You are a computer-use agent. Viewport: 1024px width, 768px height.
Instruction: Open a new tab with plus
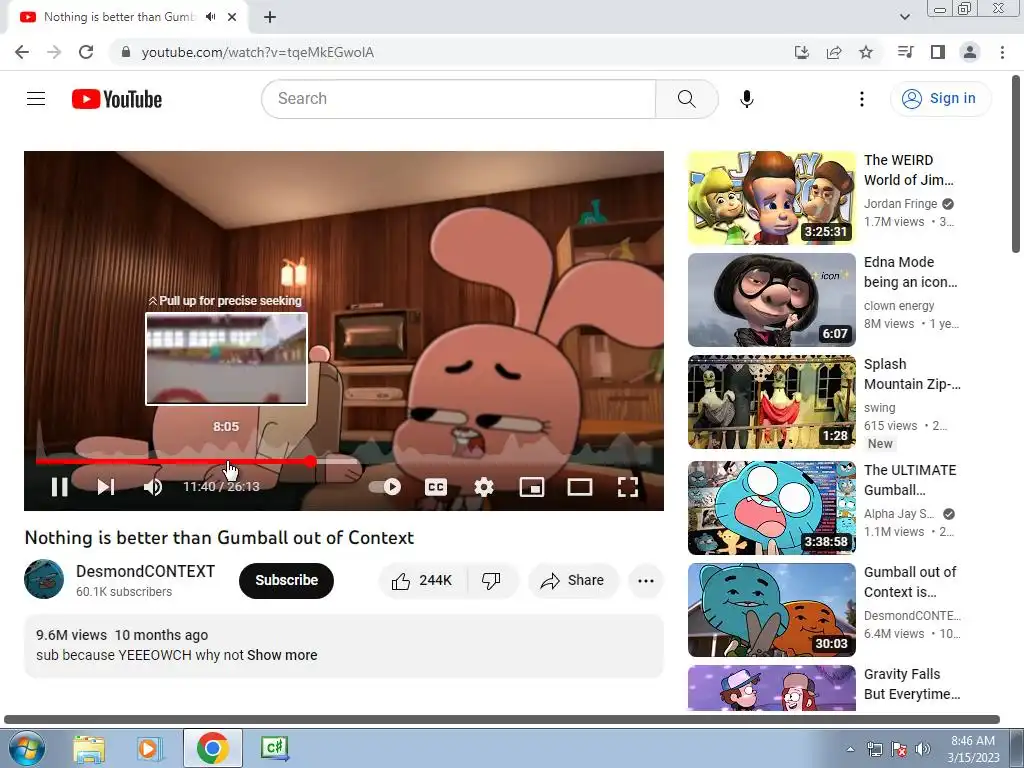point(270,17)
